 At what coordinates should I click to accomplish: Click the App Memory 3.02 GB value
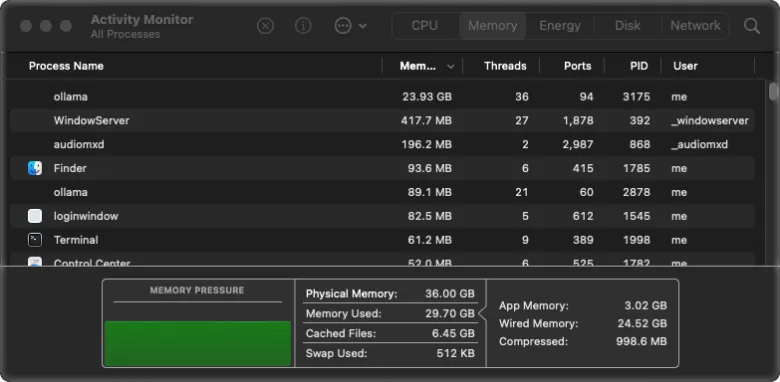[x=646, y=305]
